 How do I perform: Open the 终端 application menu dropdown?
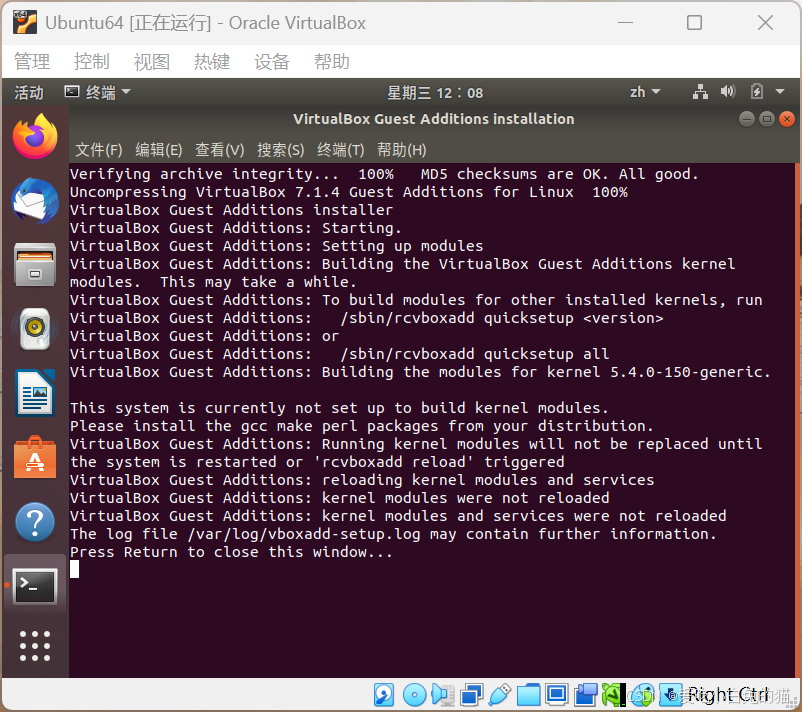(x=98, y=92)
